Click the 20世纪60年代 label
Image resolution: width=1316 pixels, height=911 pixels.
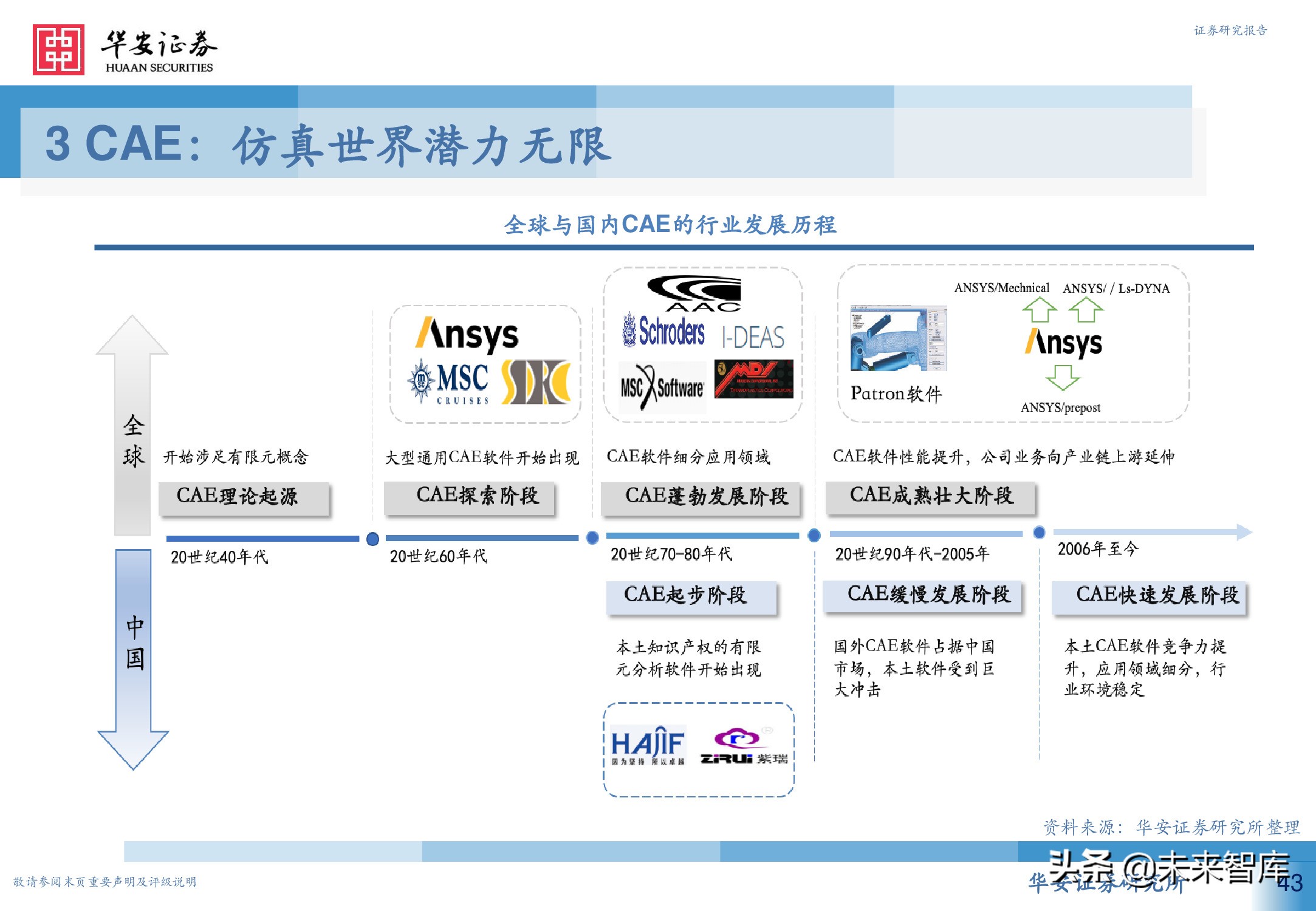tap(438, 556)
